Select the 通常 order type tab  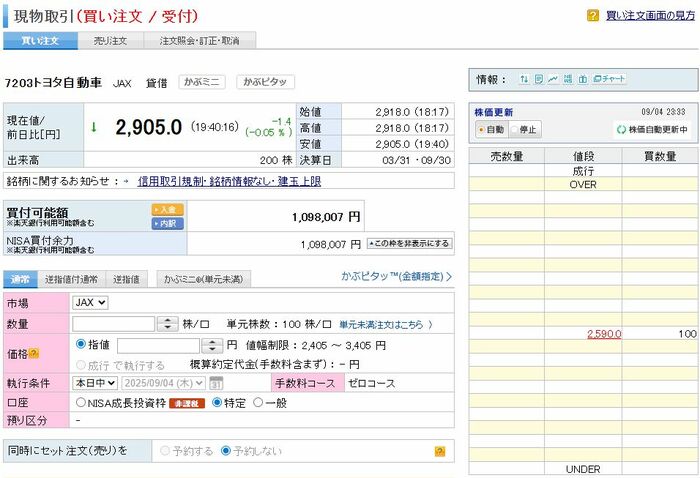20,279
